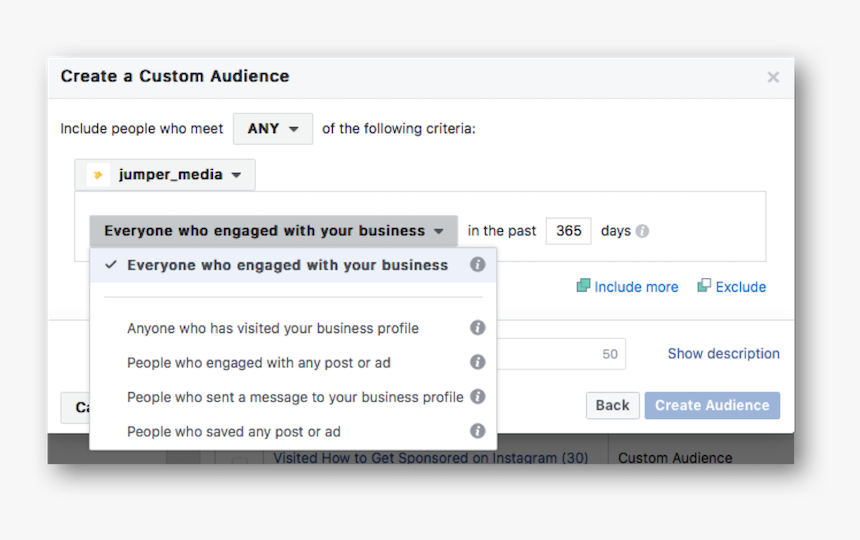Pick 'People who sent a message to your business profile'
The image size is (860, 540).
point(295,397)
